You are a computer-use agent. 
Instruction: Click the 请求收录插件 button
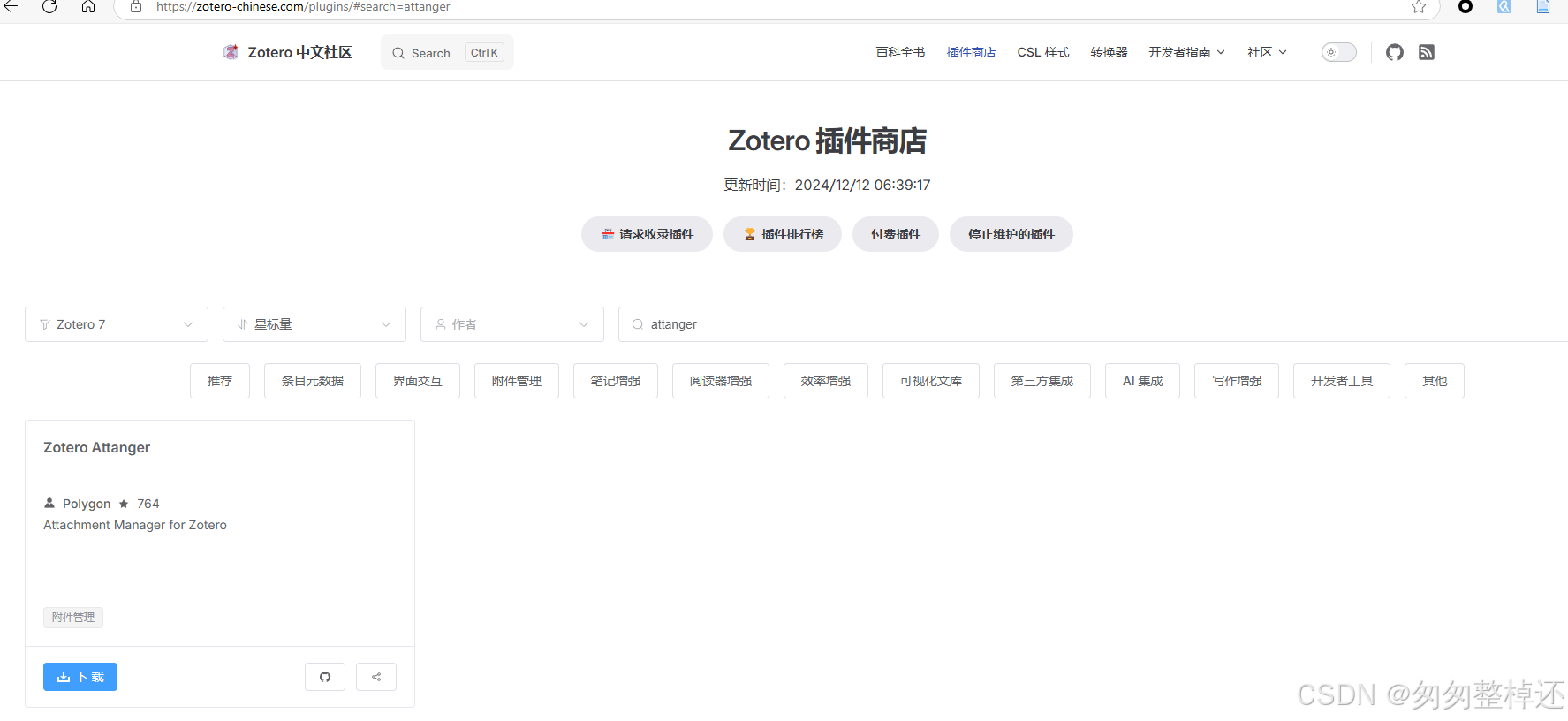[x=647, y=234]
